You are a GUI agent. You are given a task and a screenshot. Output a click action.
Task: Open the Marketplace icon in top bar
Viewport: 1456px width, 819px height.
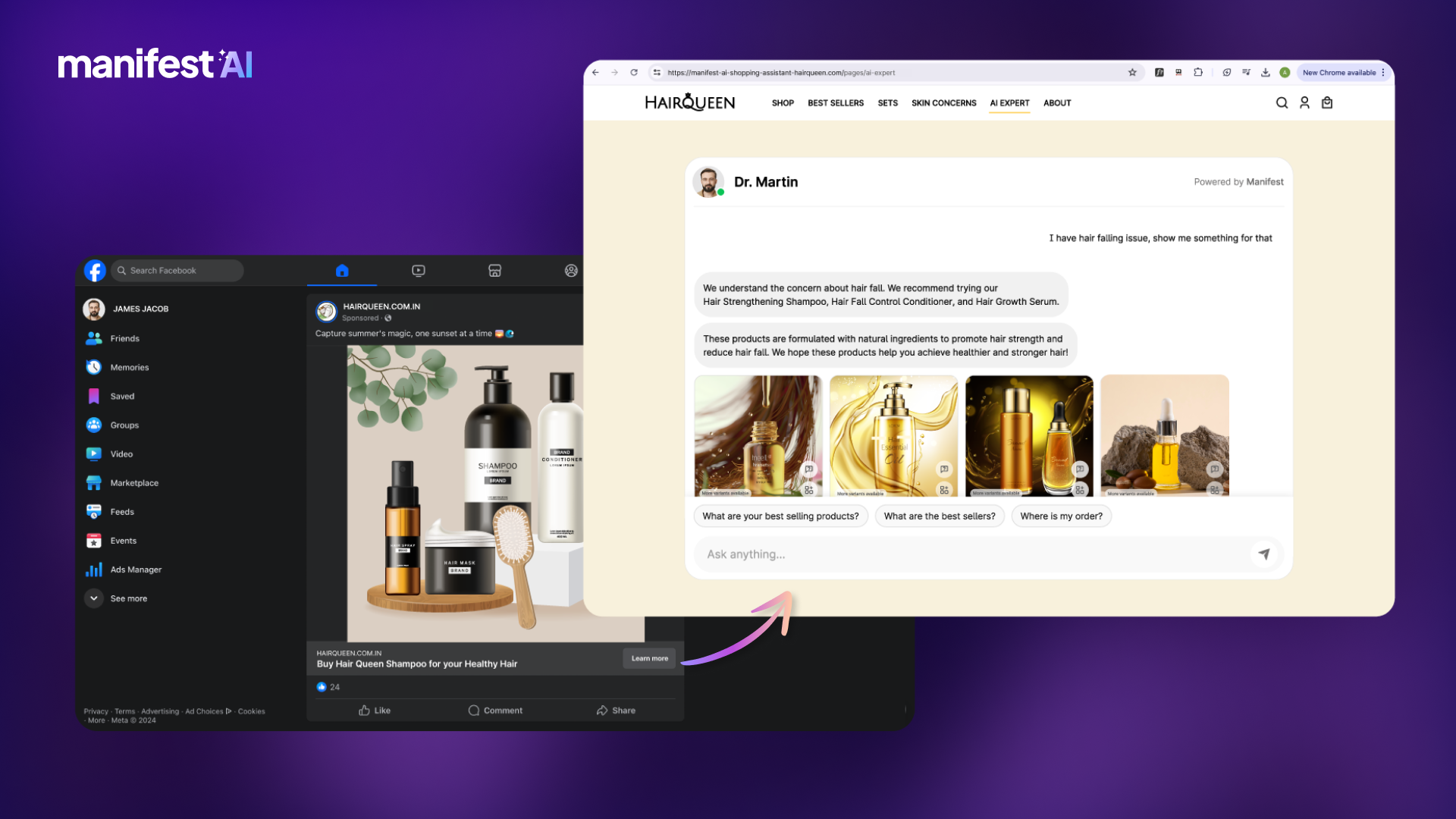pos(494,271)
